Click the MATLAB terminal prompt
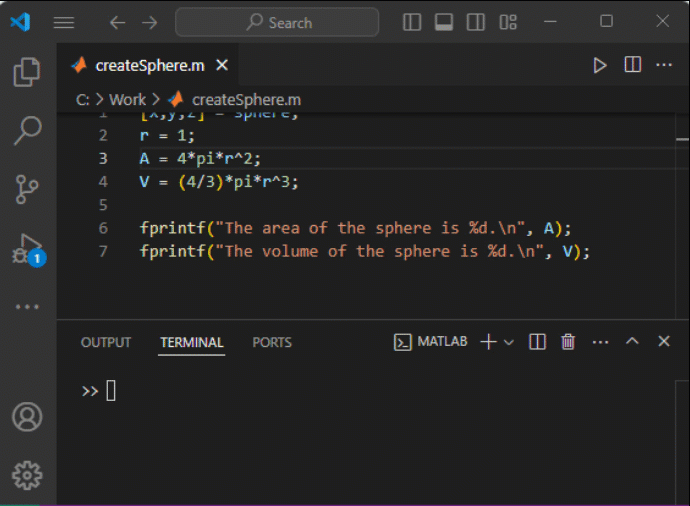The image size is (690, 506). [x=99, y=391]
